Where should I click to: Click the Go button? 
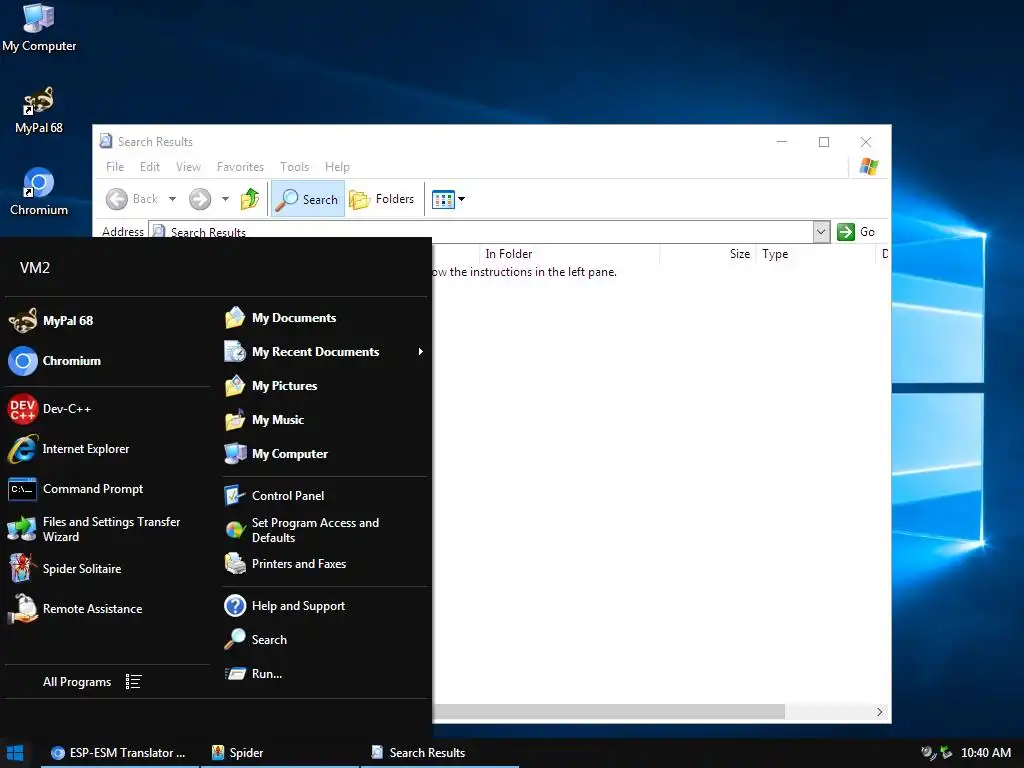[x=856, y=232]
